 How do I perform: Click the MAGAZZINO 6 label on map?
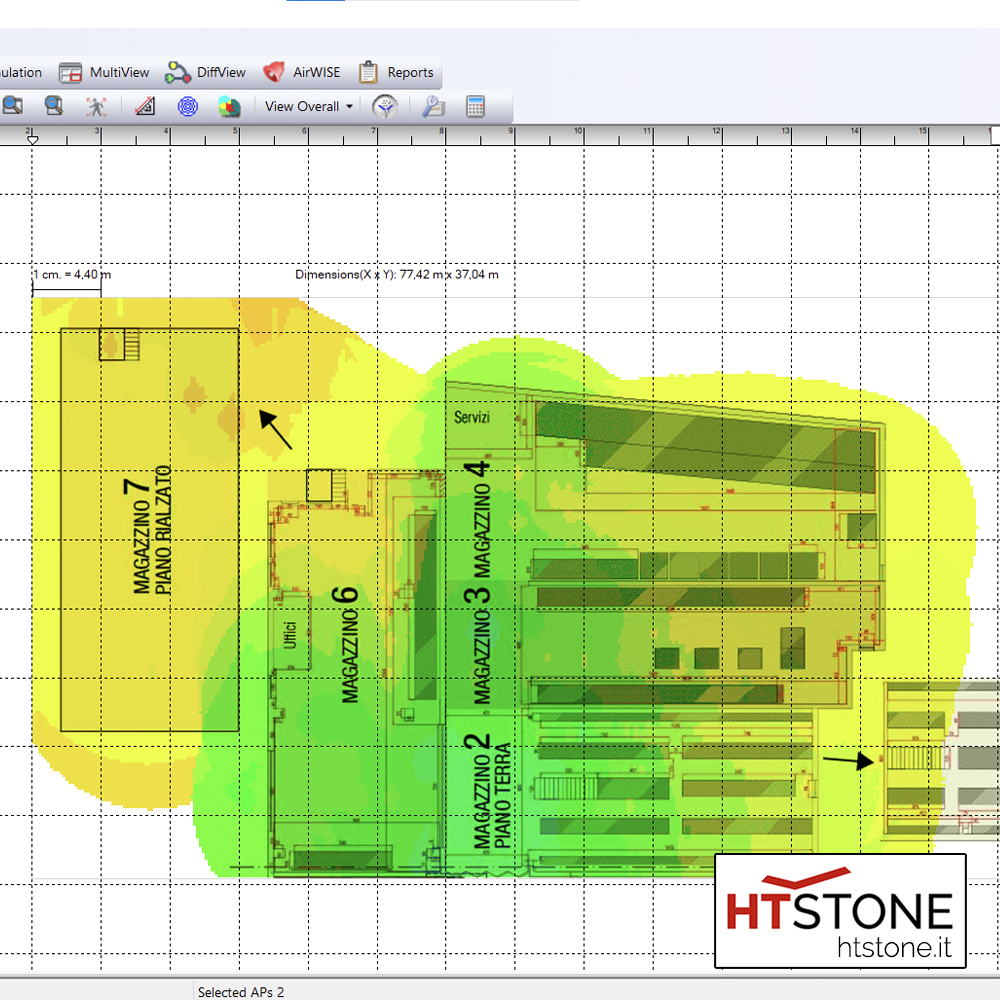pyautogui.click(x=347, y=644)
